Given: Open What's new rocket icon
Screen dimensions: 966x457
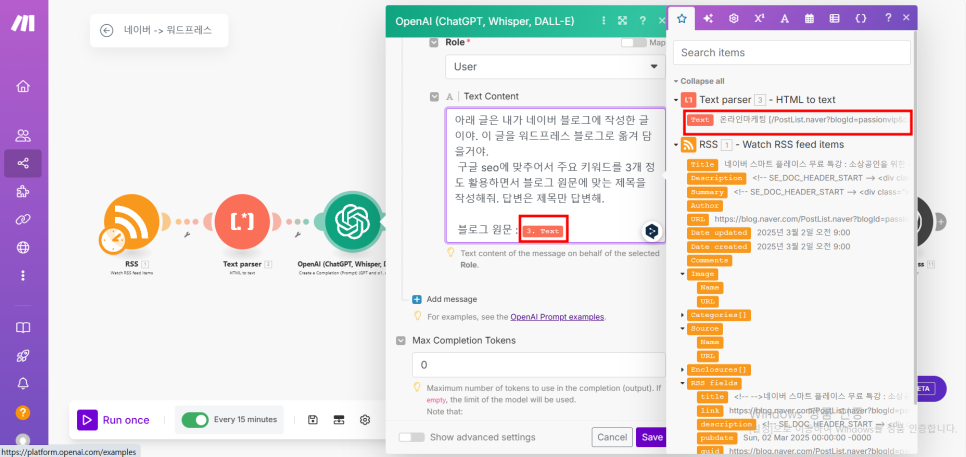Looking at the screenshot, I should [x=23, y=355].
